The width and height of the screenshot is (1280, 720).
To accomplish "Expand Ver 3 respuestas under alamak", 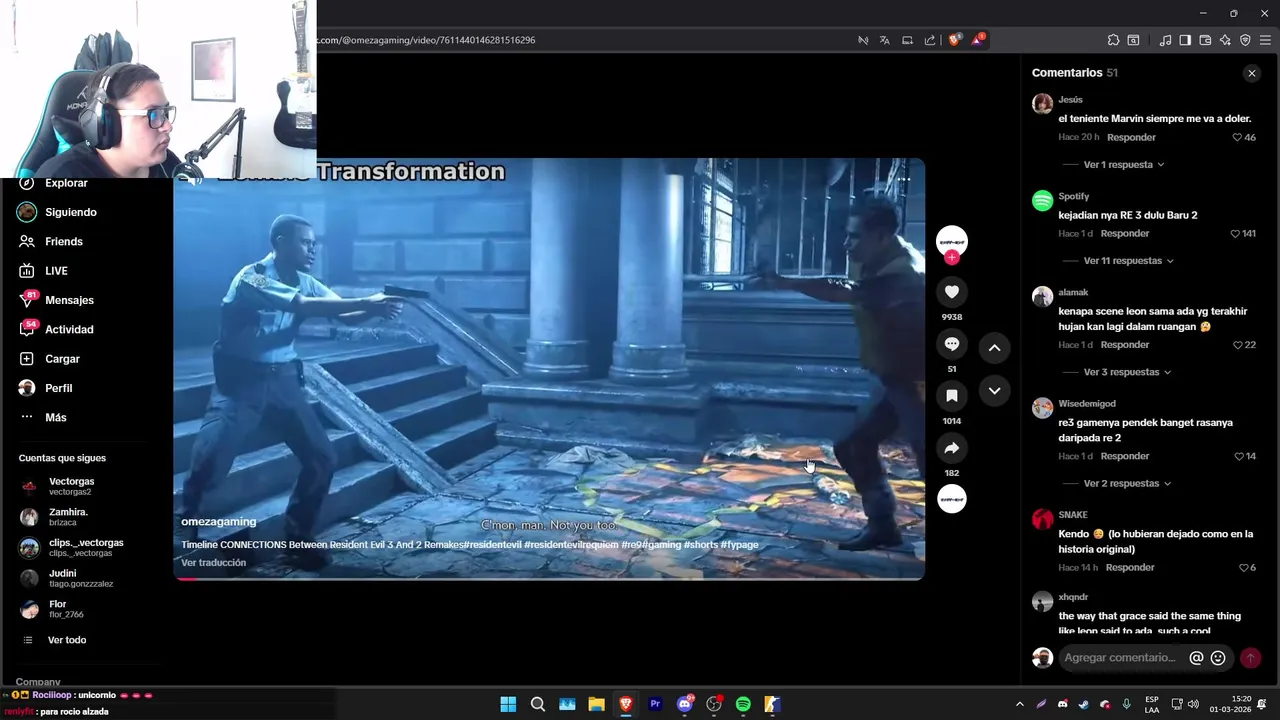I will click(1127, 372).
